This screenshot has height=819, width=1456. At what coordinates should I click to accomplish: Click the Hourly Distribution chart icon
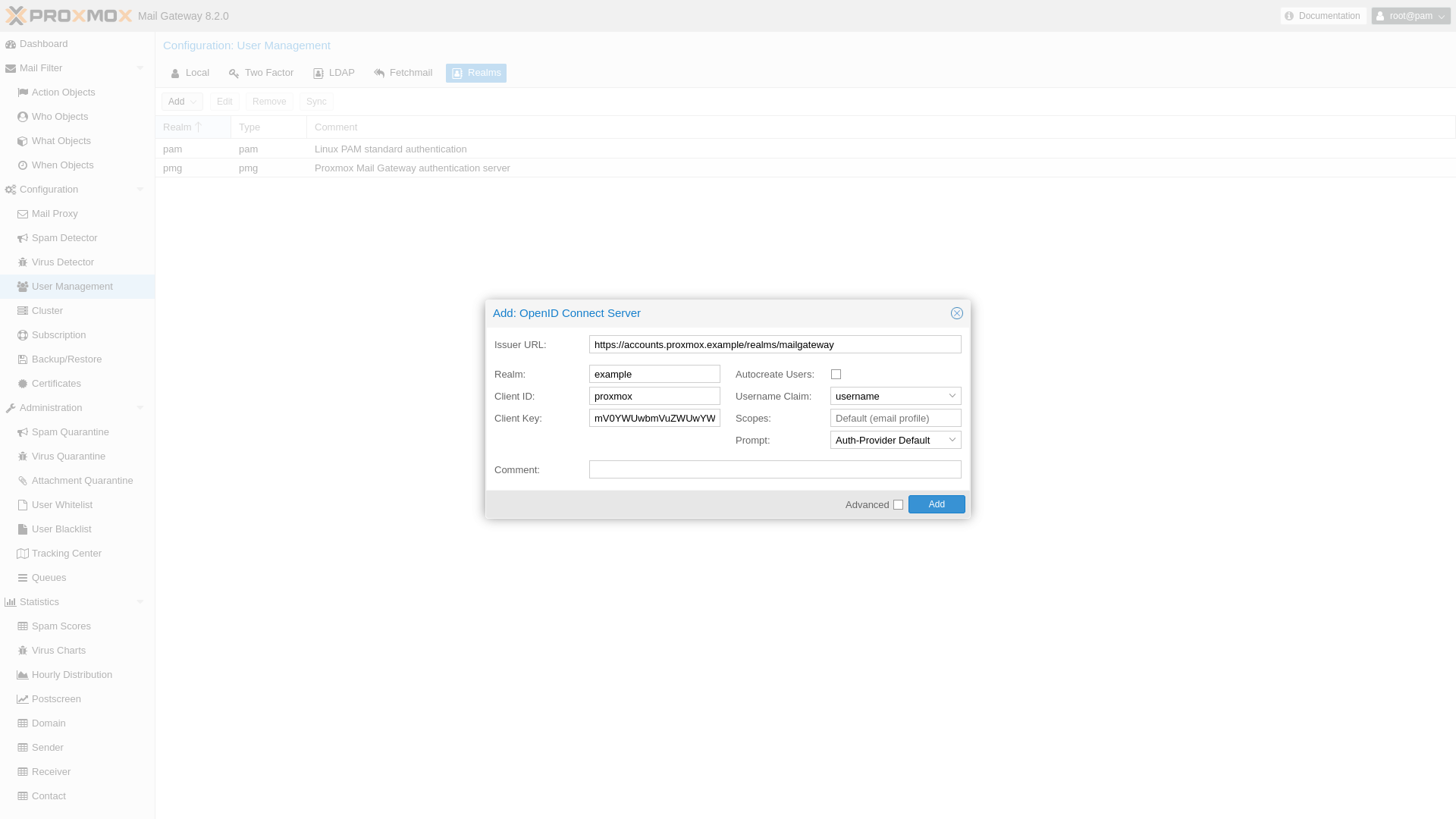click(23, 675)
